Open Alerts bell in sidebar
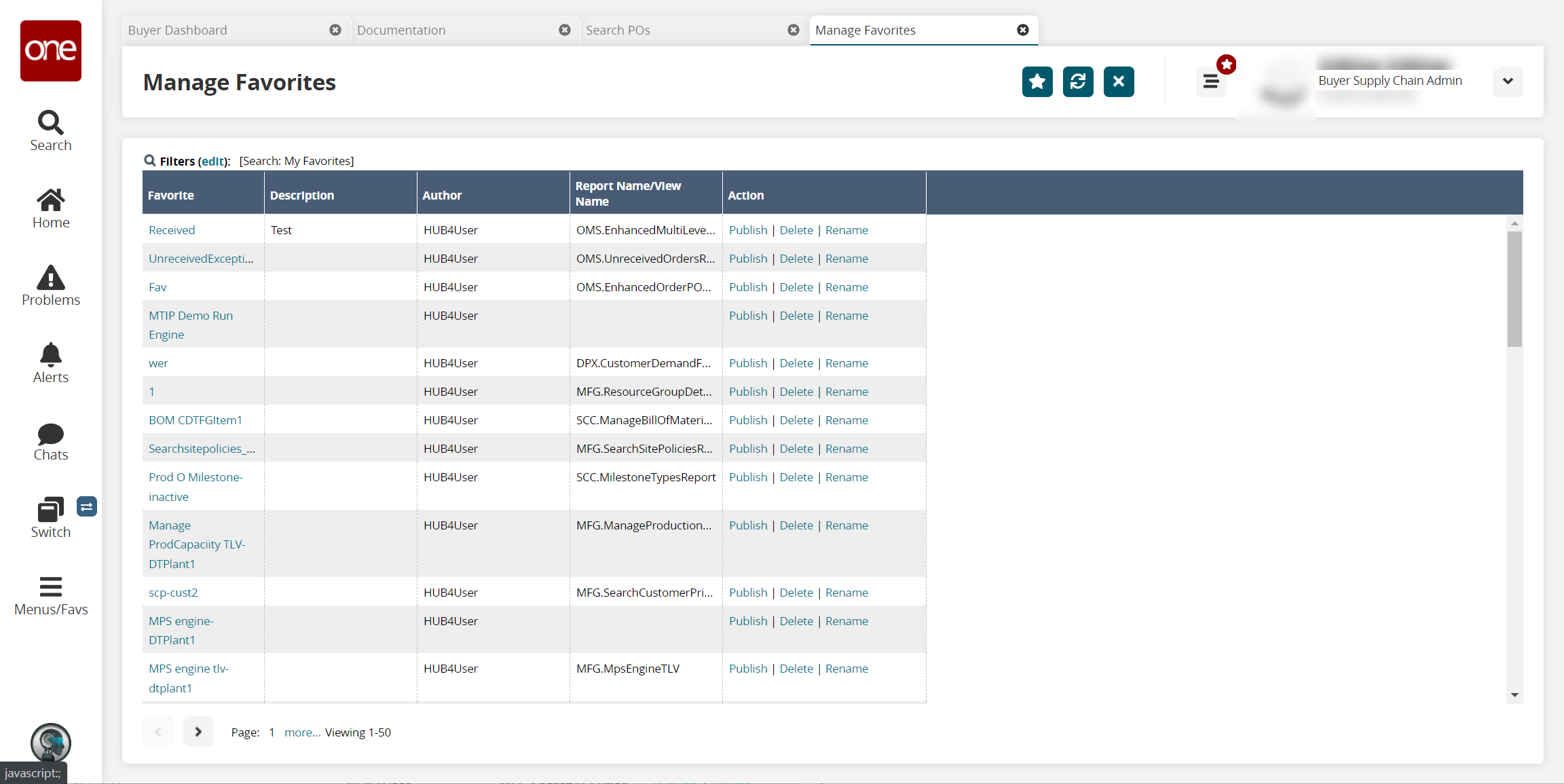Screen dimensions: 1564x784 point(51,363)
